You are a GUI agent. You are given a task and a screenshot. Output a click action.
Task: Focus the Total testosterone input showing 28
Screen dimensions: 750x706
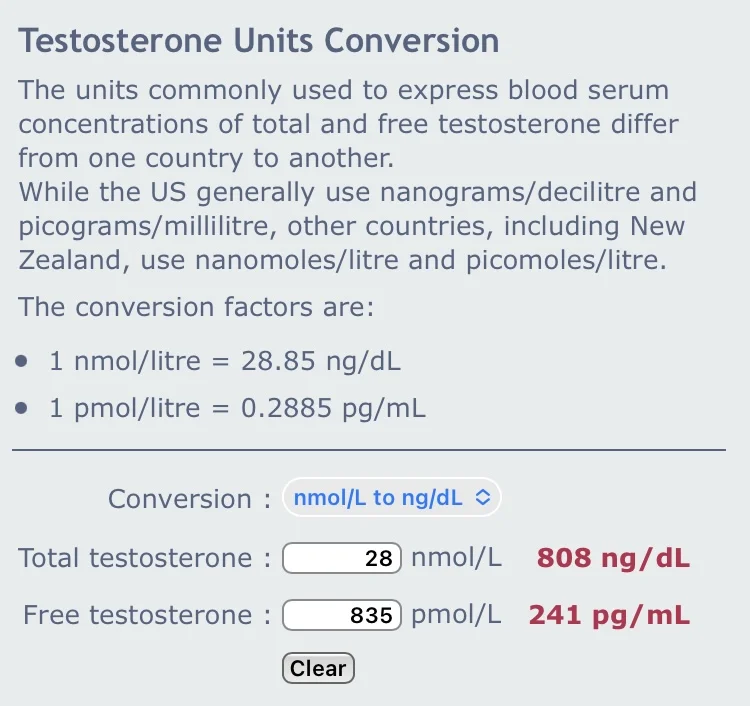(x=342, y=558)
